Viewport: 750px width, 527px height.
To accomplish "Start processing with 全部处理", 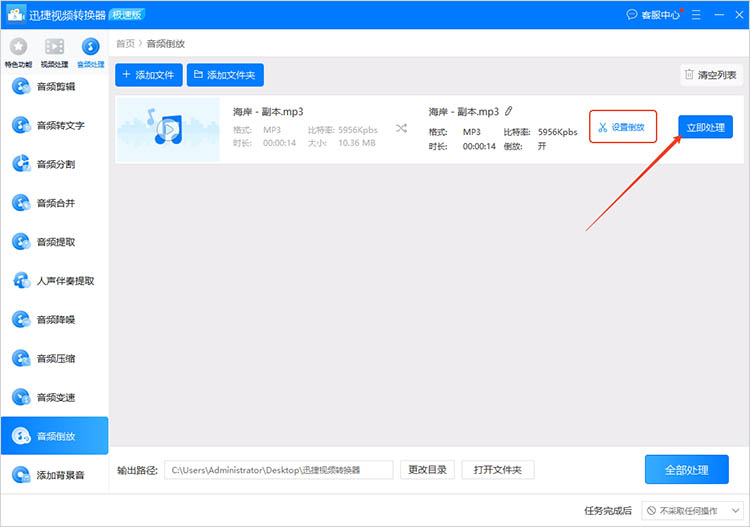I will (686, 470).
